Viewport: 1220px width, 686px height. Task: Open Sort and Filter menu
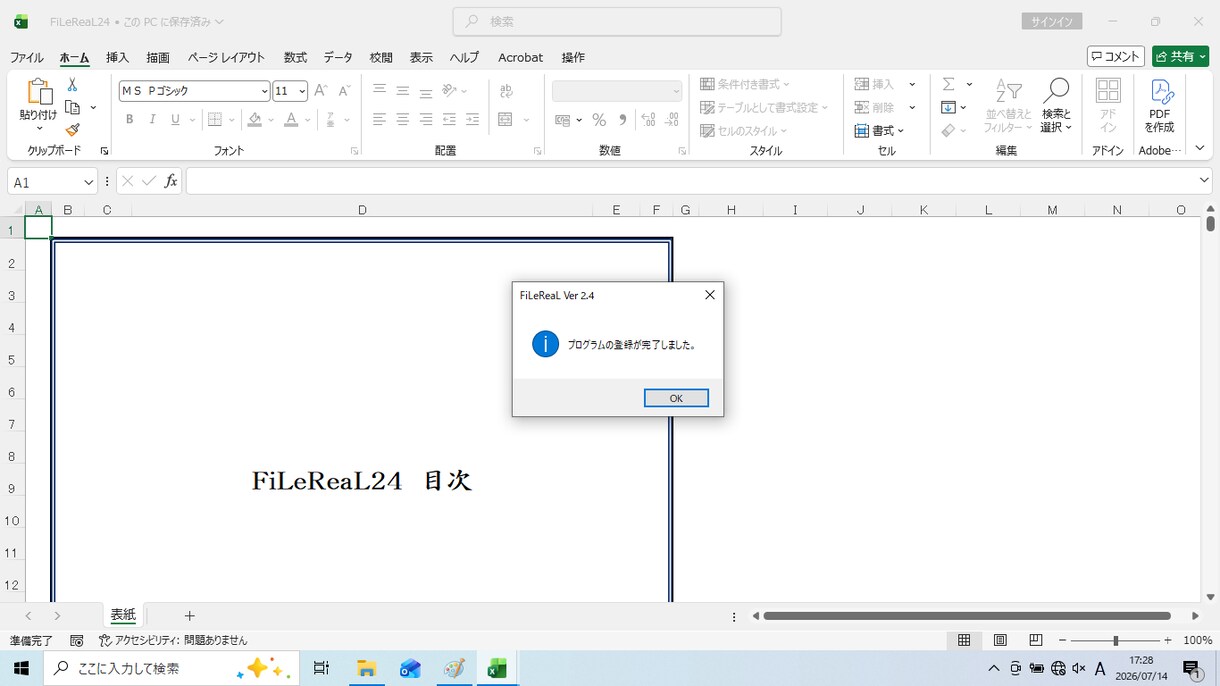click(1007, 106)
